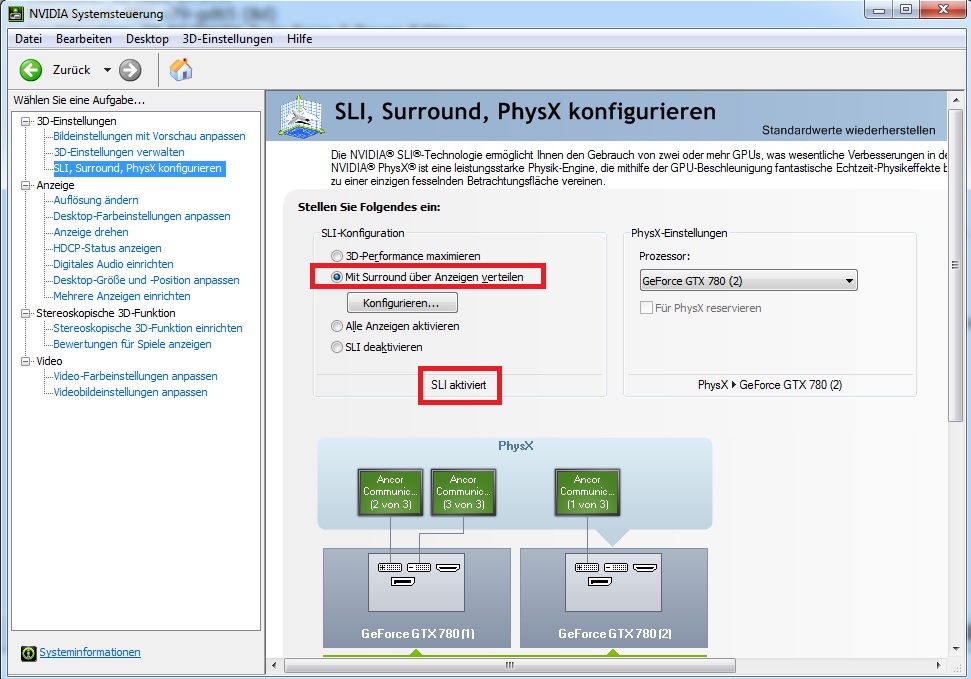This screenshot has width=971, height=679.
Task: Click the horizontal scrollbar left arrow
Action: point(274,666)
